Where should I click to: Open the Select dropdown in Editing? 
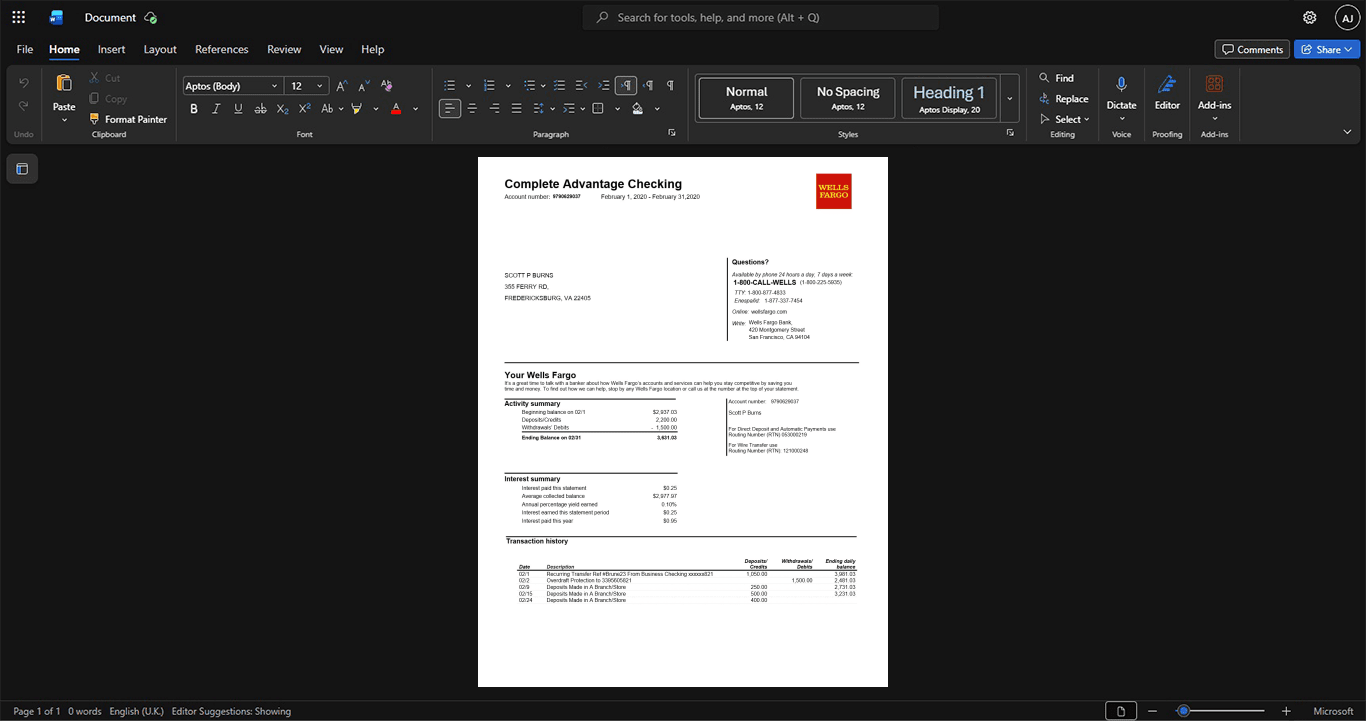pyautogui.click(x=1065, y=119)
